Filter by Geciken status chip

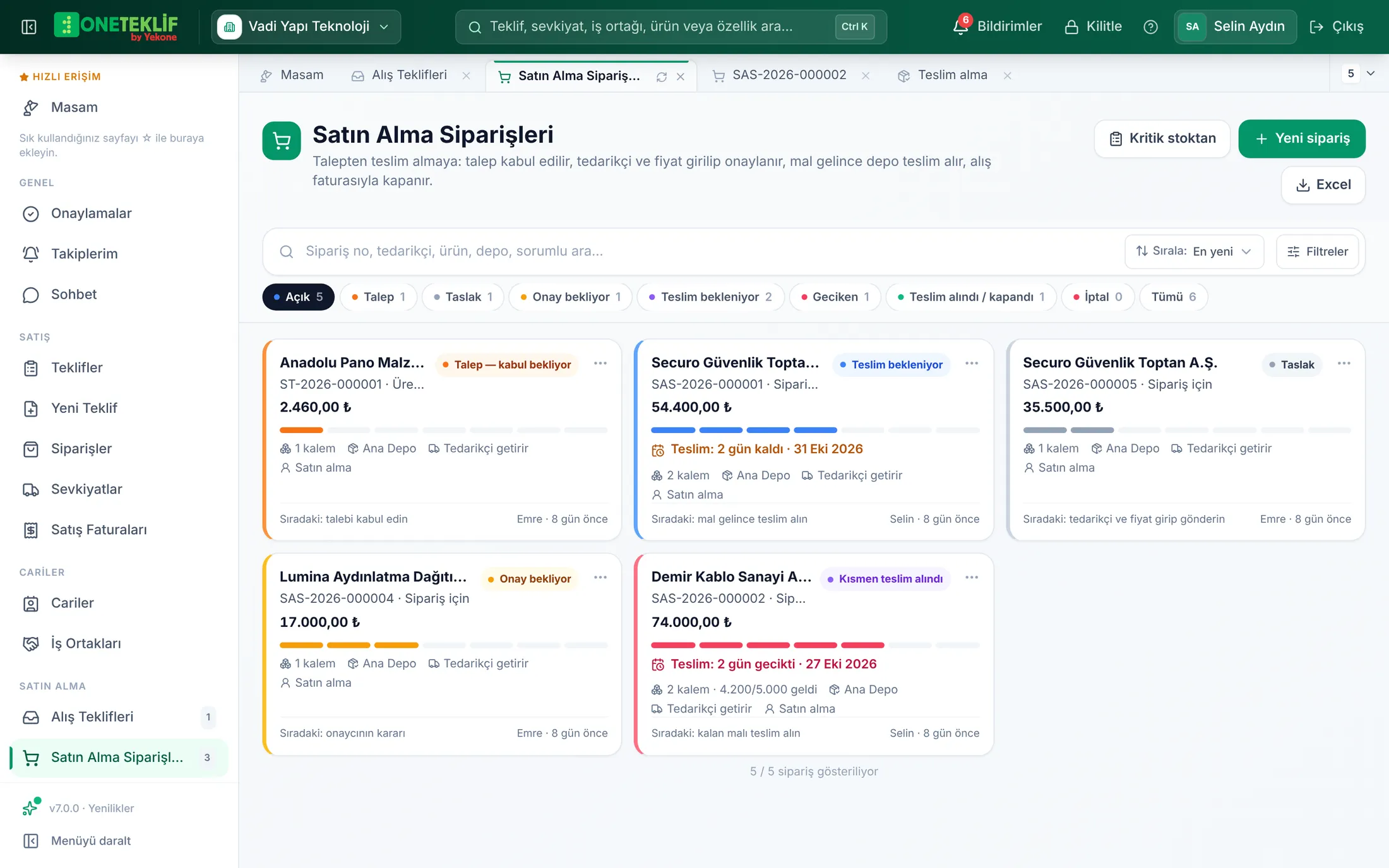tap(835, 297)
